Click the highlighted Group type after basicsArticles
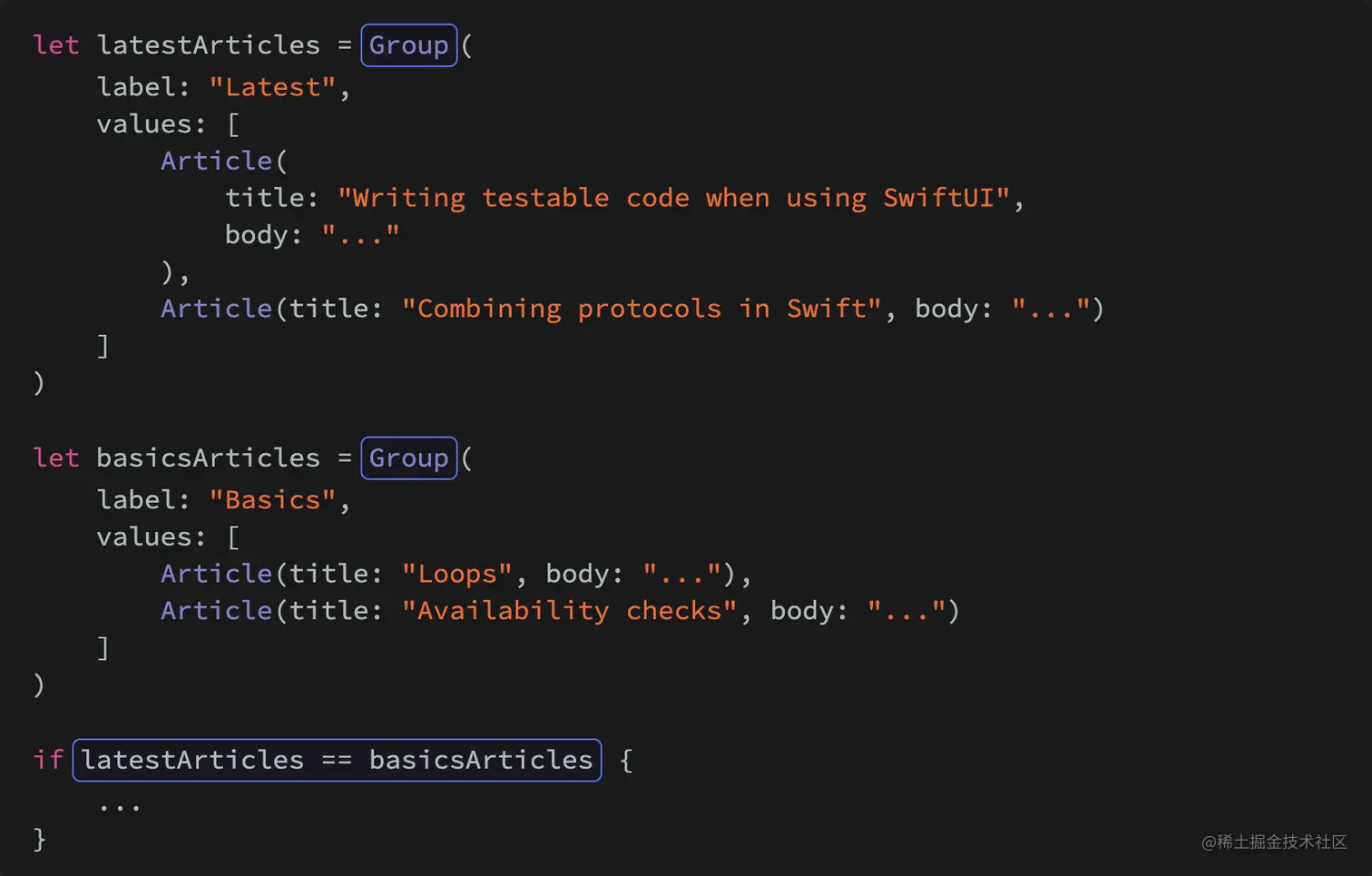 coord(408,458)
